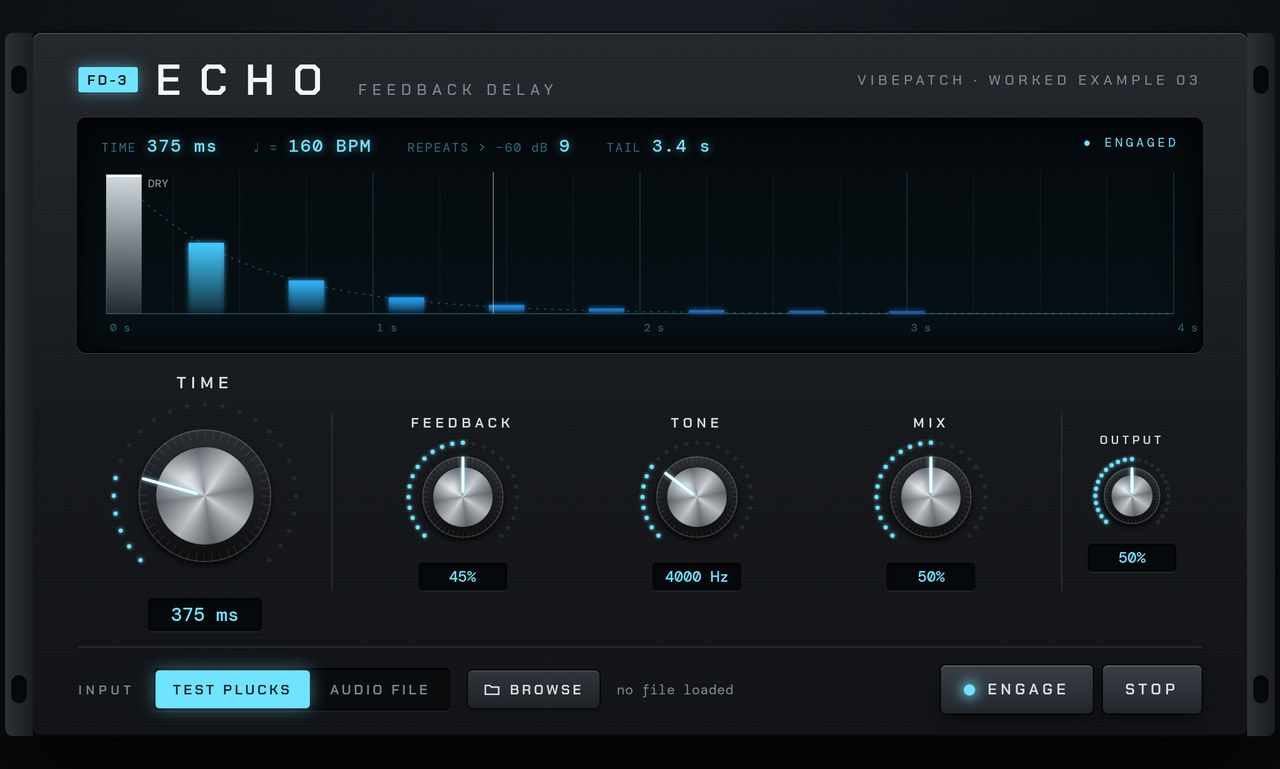The image size is (1280, 769).
Task: Click the Engage button
Action: coord(1017,690)
